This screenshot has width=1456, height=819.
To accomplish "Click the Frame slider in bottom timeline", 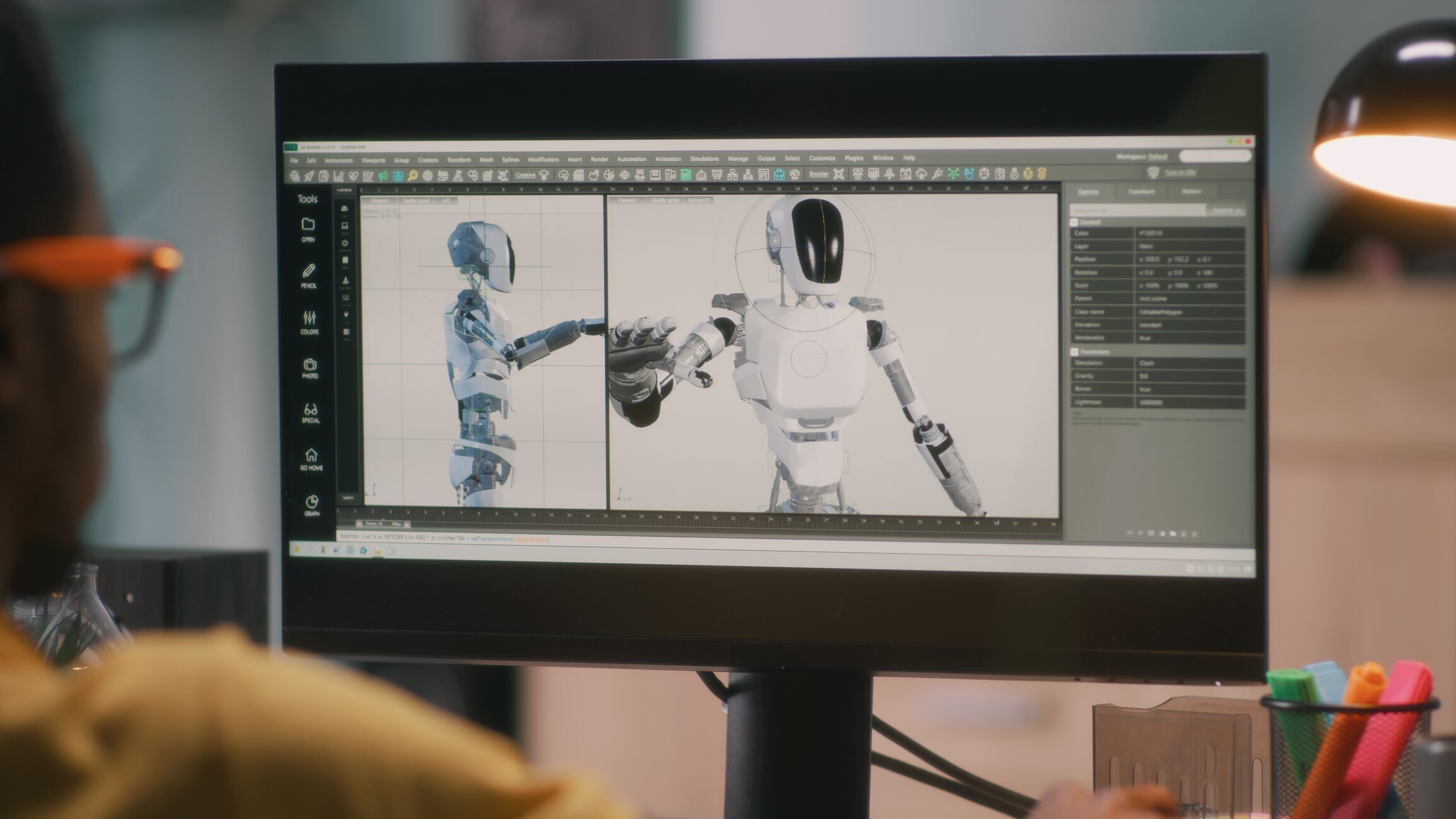I will (383, 524).
